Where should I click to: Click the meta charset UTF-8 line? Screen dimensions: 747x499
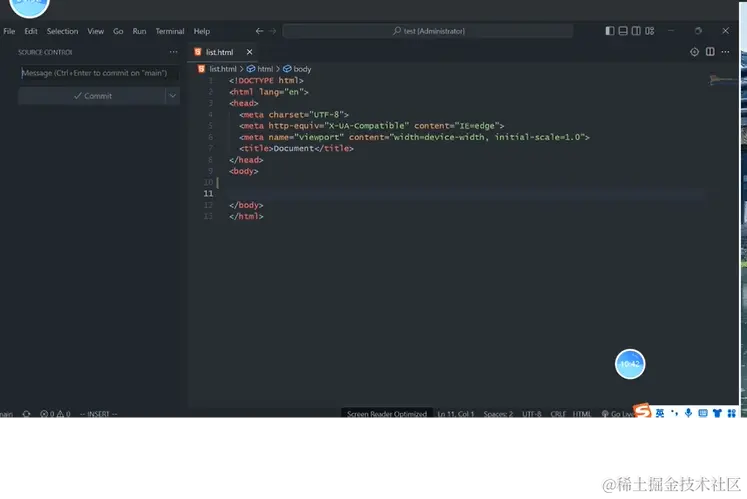click(294, 115)
